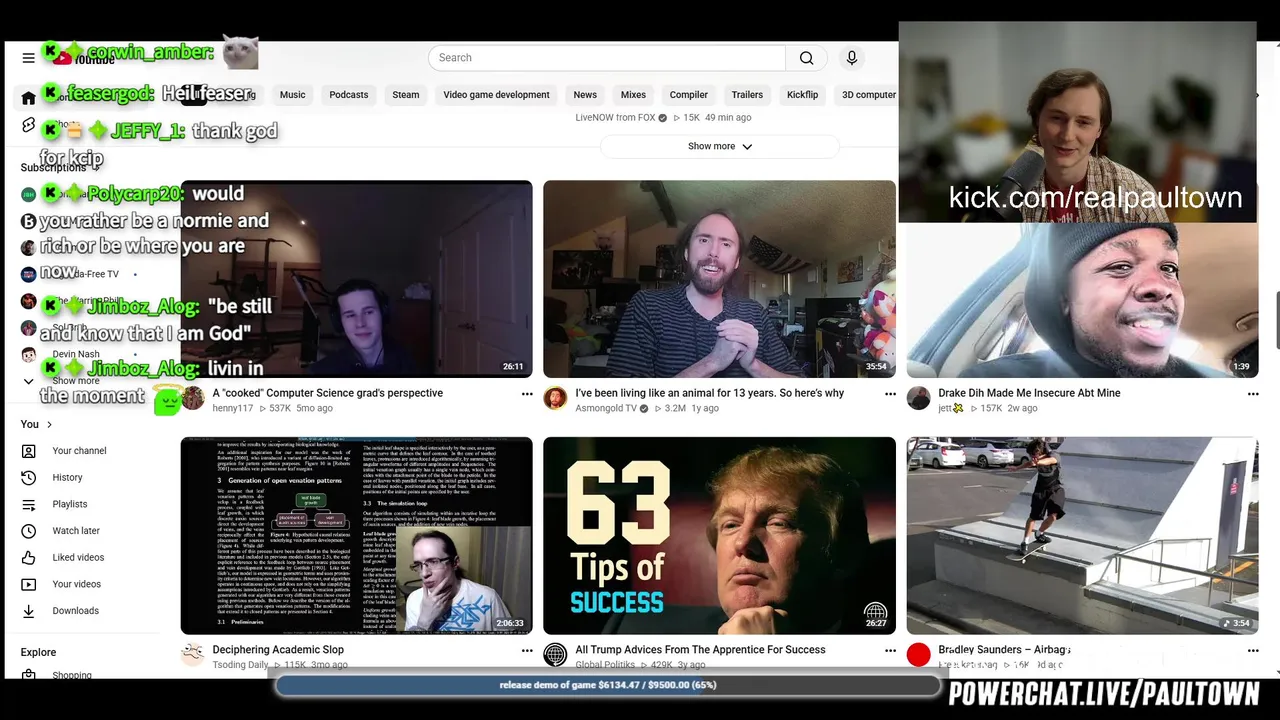Open title Drake Dih Made Me Insecure
Viewport: 1280px width, 720px height.
point(1029,393)
